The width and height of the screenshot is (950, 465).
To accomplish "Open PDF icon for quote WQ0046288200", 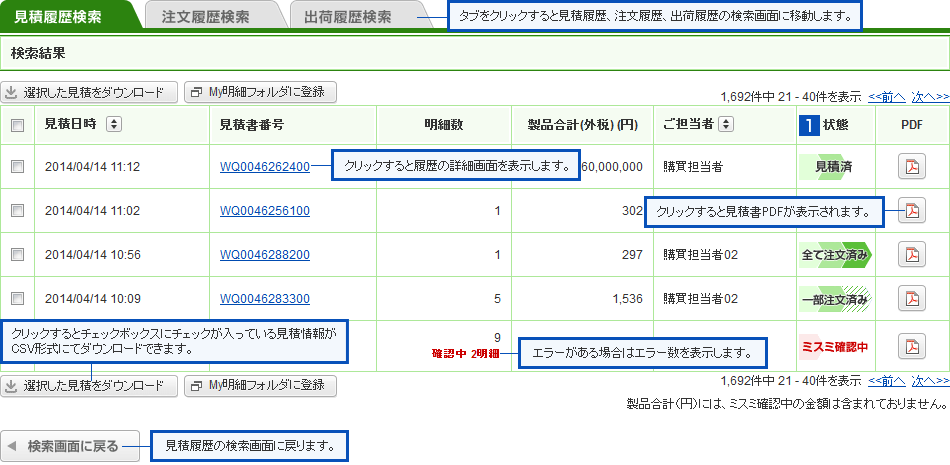I will pos(911,255).
